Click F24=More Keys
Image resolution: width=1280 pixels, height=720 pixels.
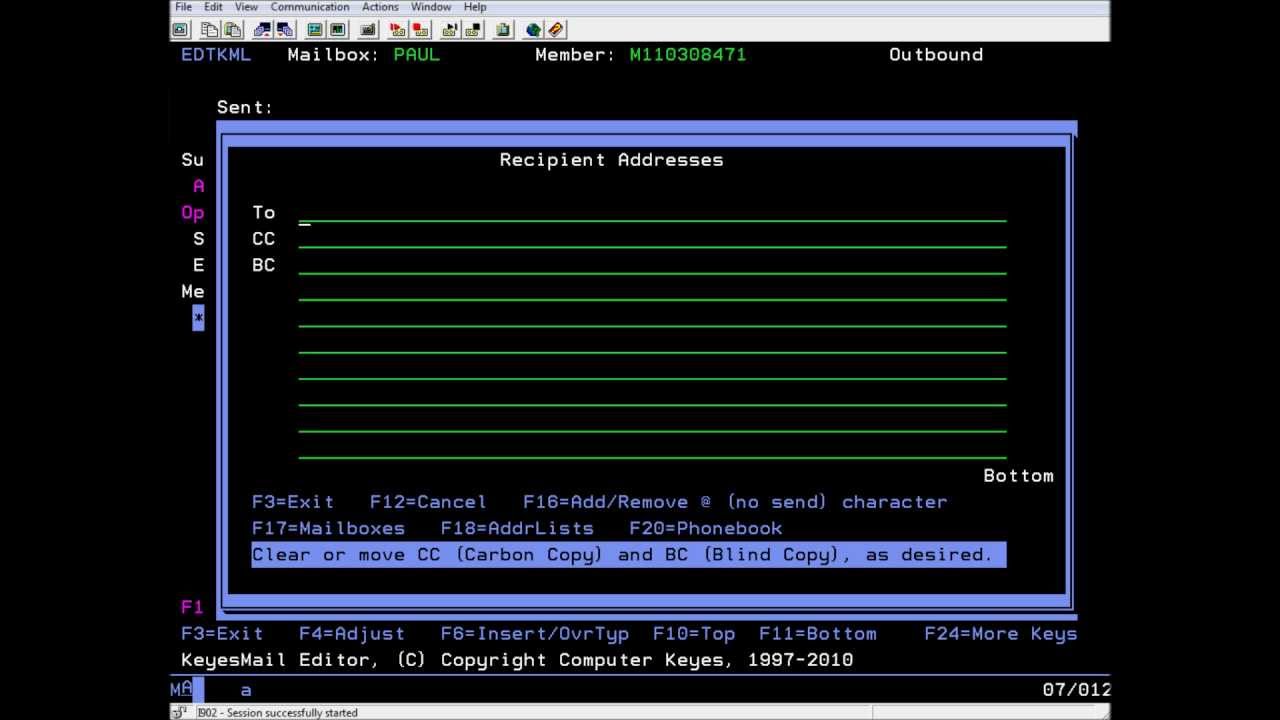tap(1001, 634)
